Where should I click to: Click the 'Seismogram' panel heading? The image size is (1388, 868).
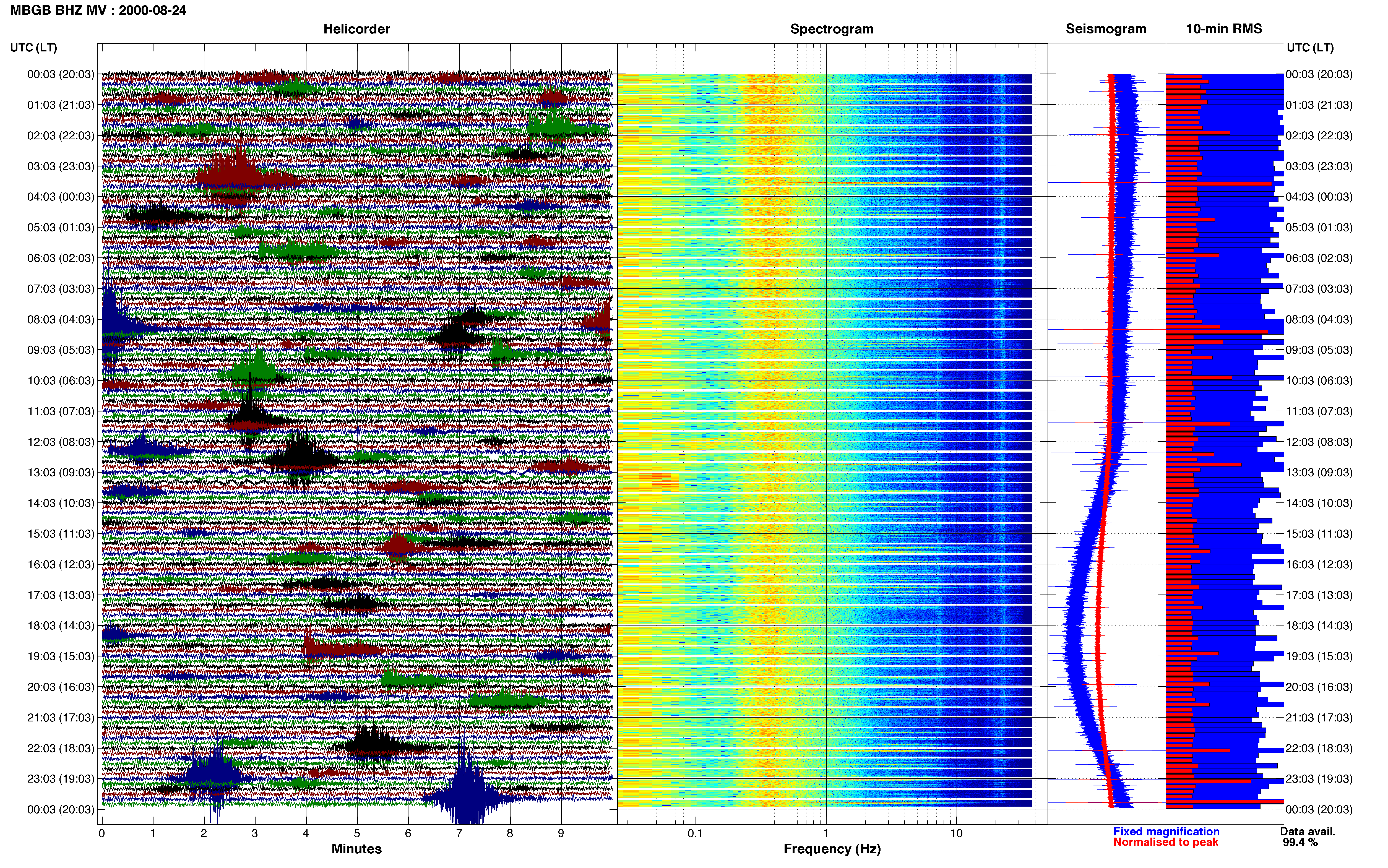click(1106, 29)
